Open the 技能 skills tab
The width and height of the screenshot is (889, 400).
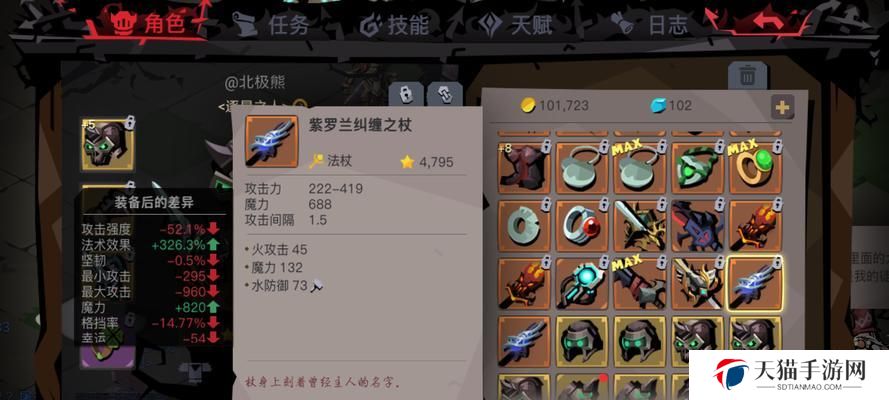394,25
